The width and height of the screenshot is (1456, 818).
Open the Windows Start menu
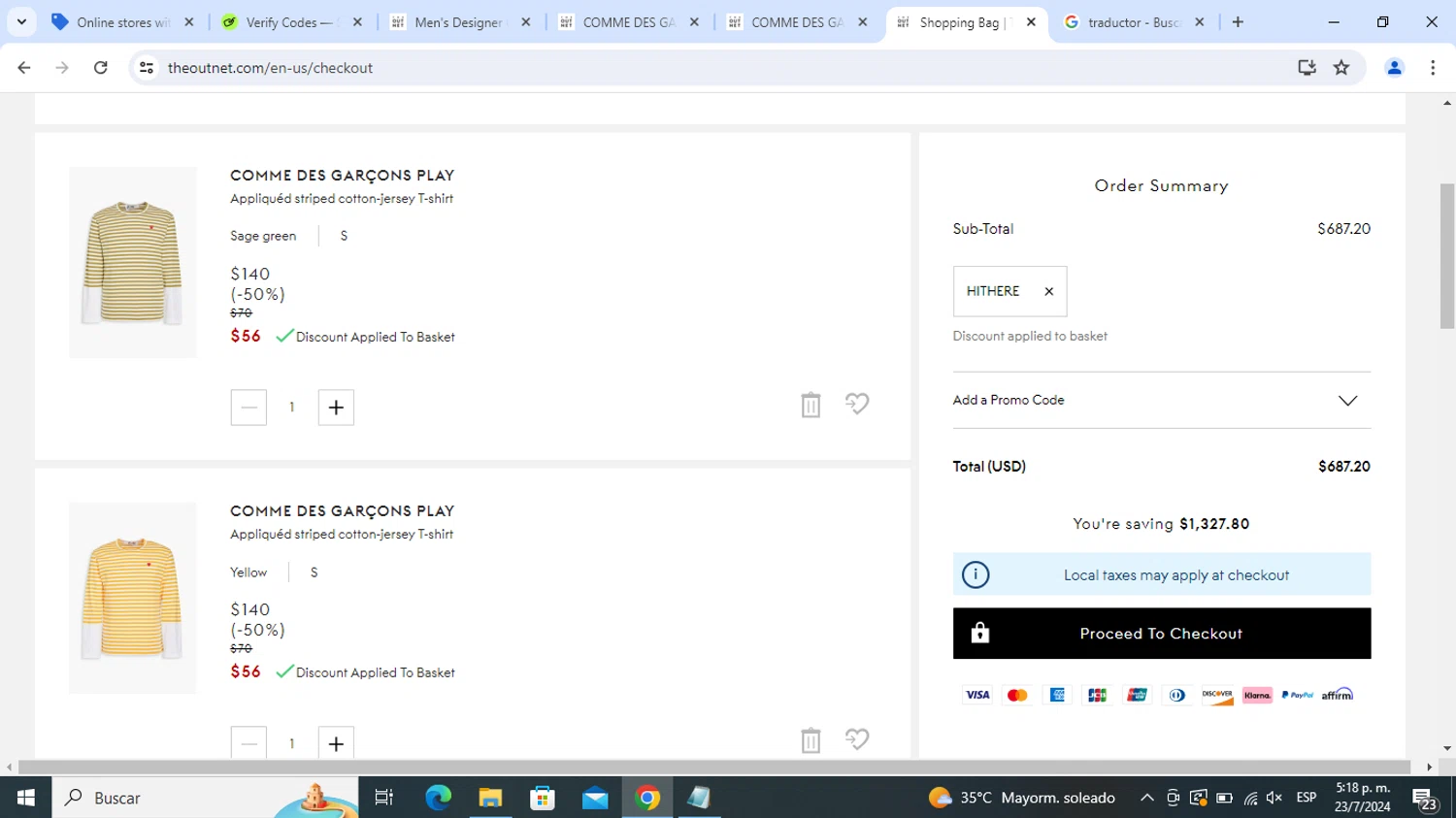(x=26, y=798)
